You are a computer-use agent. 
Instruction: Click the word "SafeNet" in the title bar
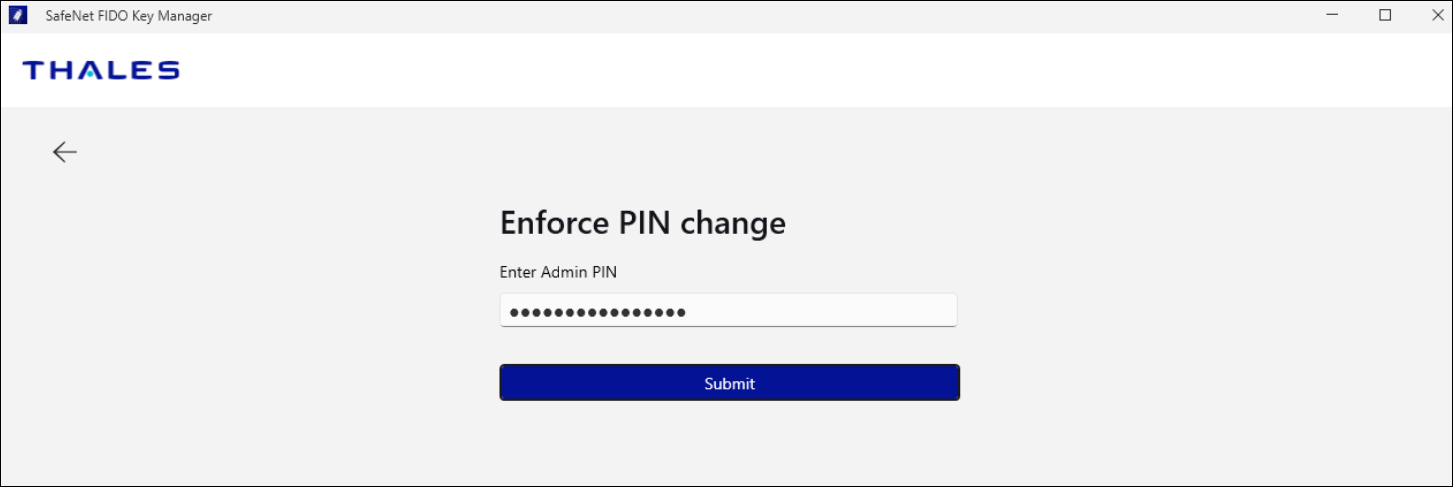click(x=68, y=16)
